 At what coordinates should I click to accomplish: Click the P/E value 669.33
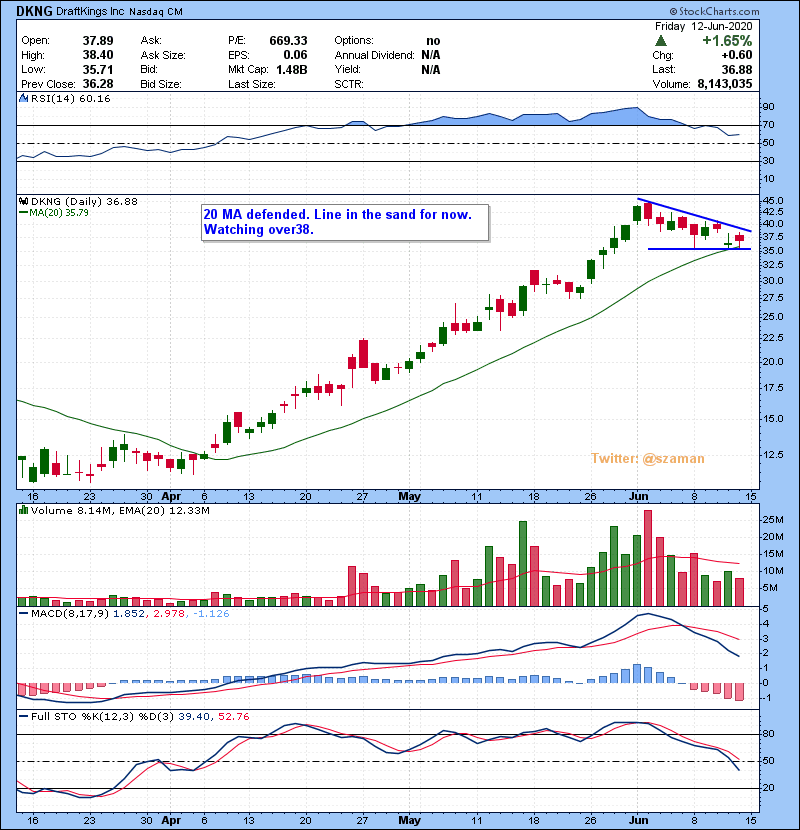[288, 41]
